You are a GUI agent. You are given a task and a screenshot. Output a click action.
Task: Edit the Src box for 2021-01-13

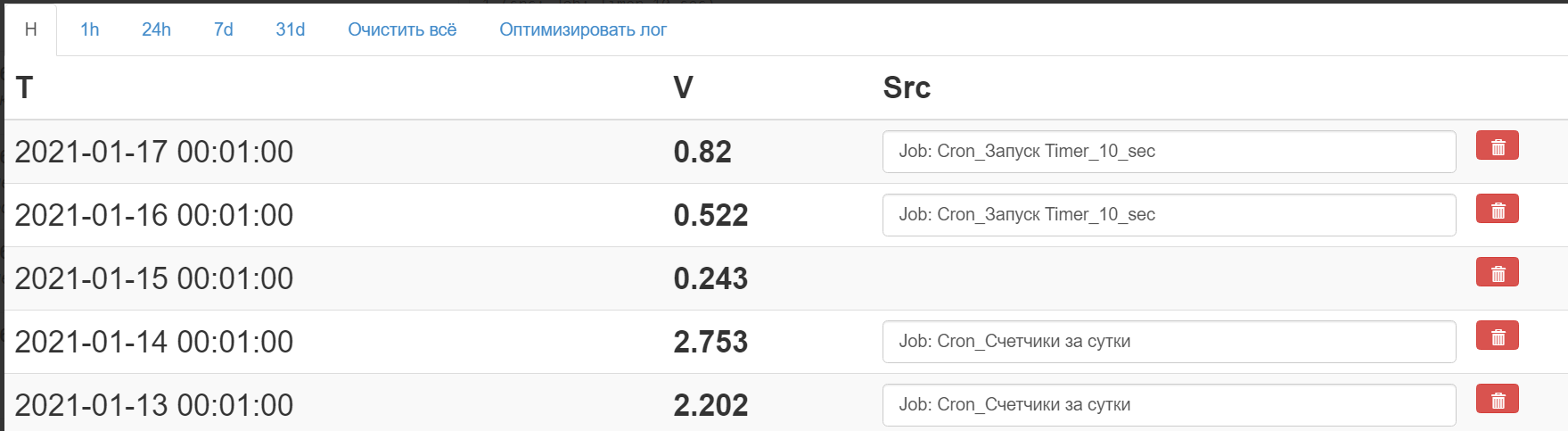pyautogui.click(x=1168, y=405)
